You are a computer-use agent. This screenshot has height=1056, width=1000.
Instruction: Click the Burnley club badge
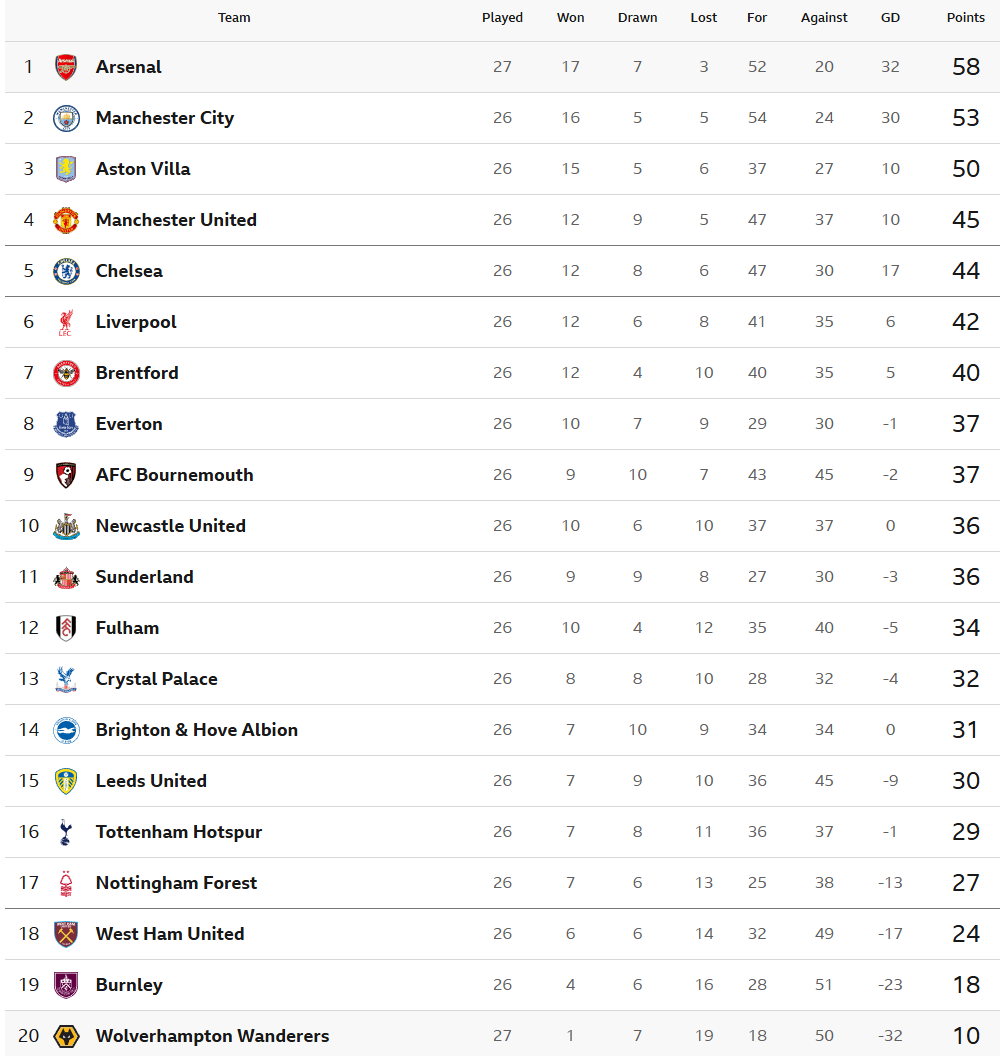[x=66, y=985]
